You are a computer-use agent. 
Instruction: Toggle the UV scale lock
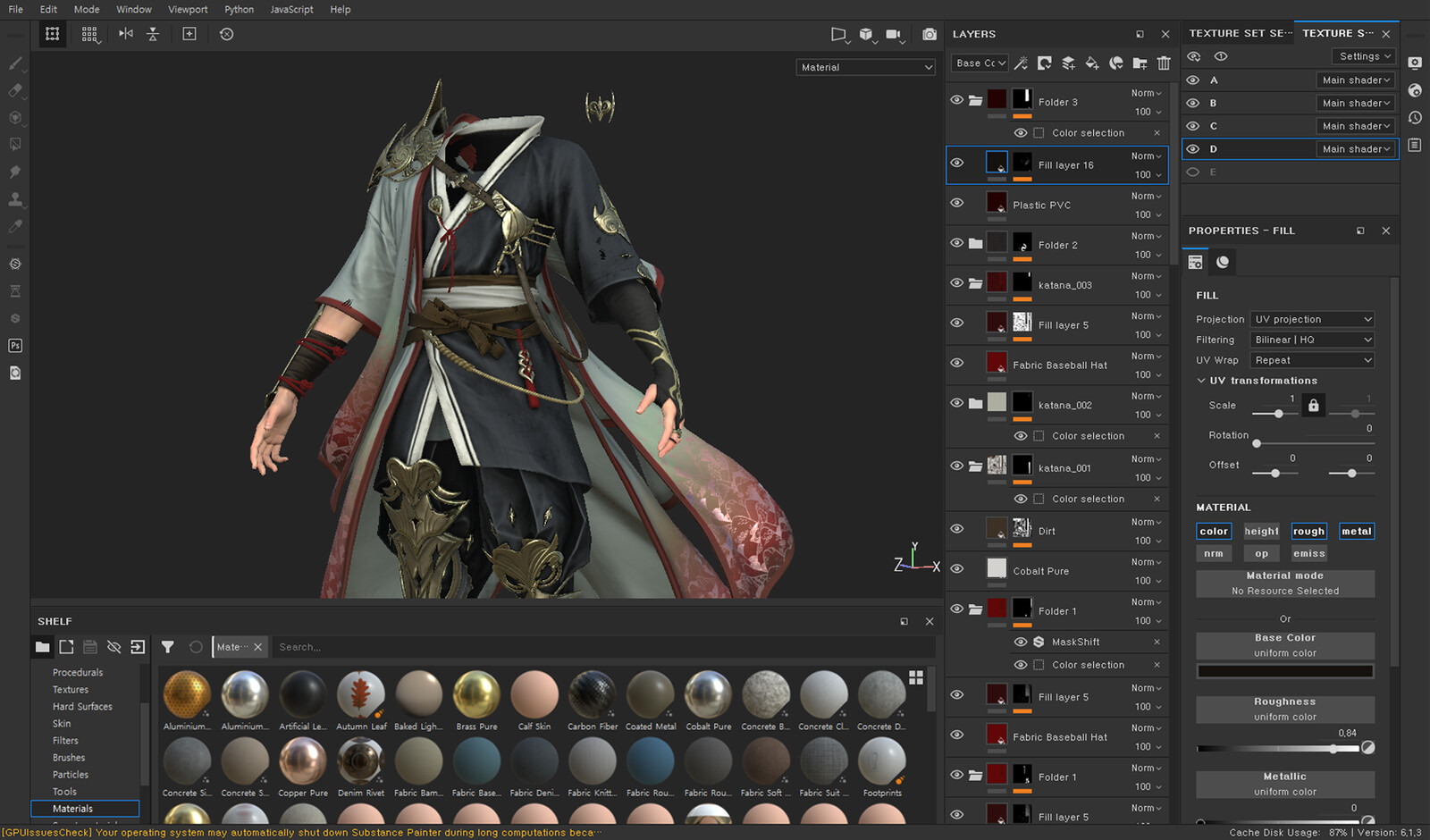point(1313,406)
